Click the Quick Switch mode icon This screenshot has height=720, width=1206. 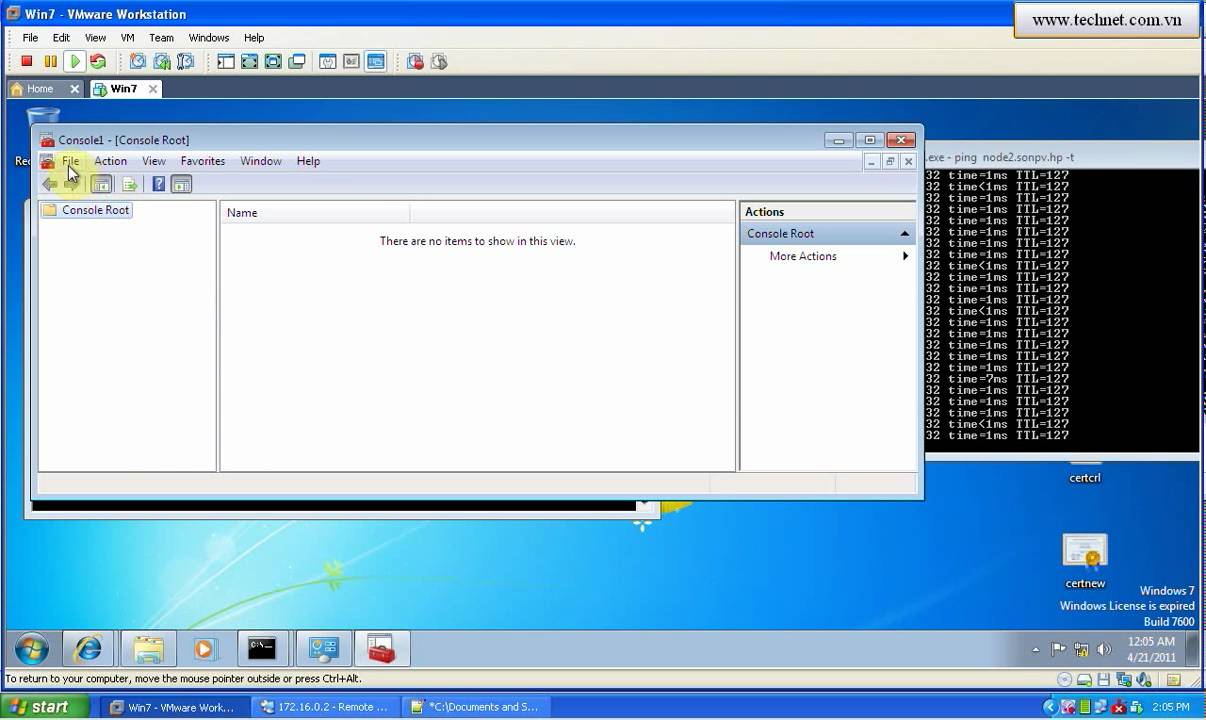pyautogui.click(x=249, y=62)
